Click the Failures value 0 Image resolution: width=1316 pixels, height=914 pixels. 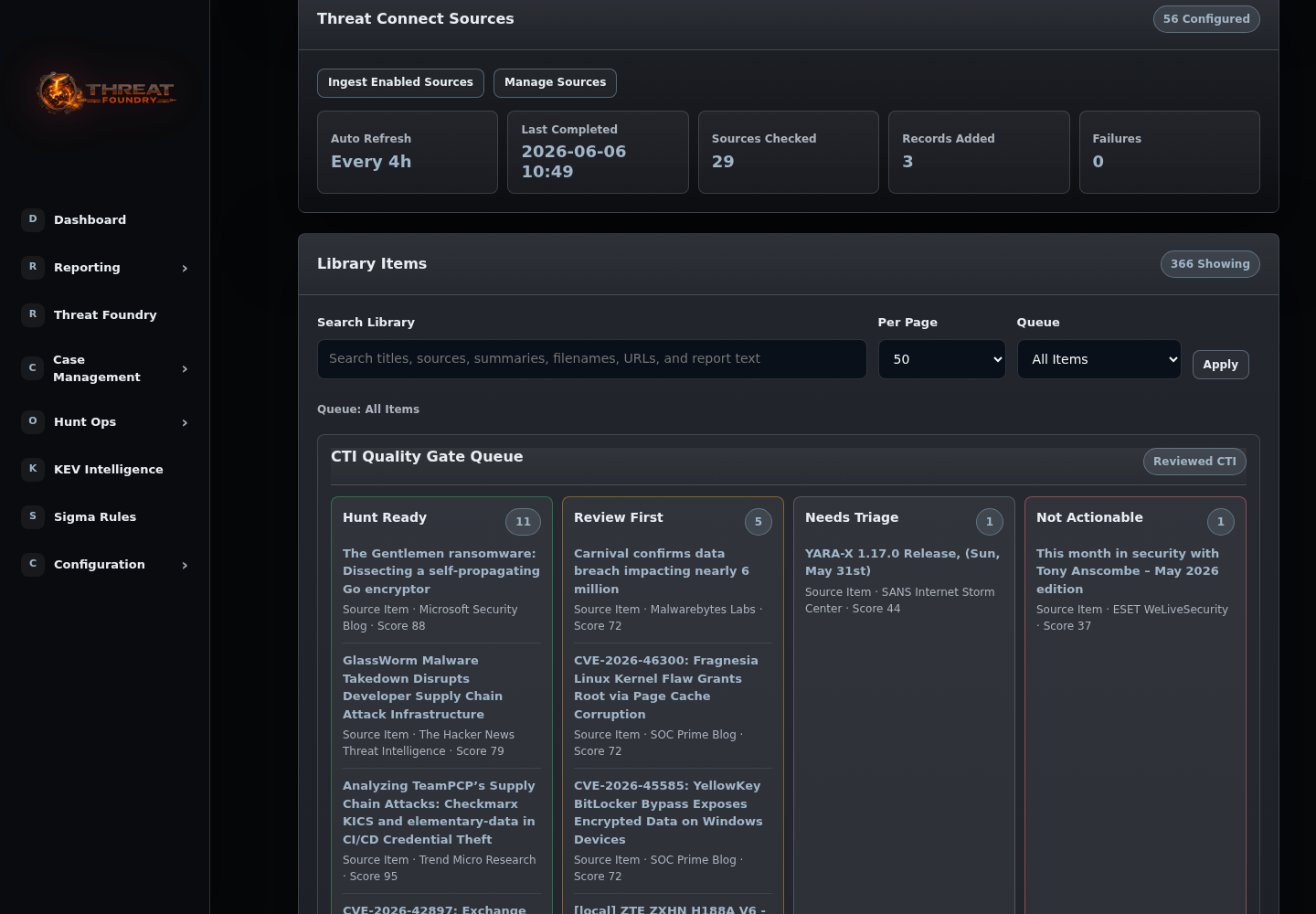pos(1098,162)
